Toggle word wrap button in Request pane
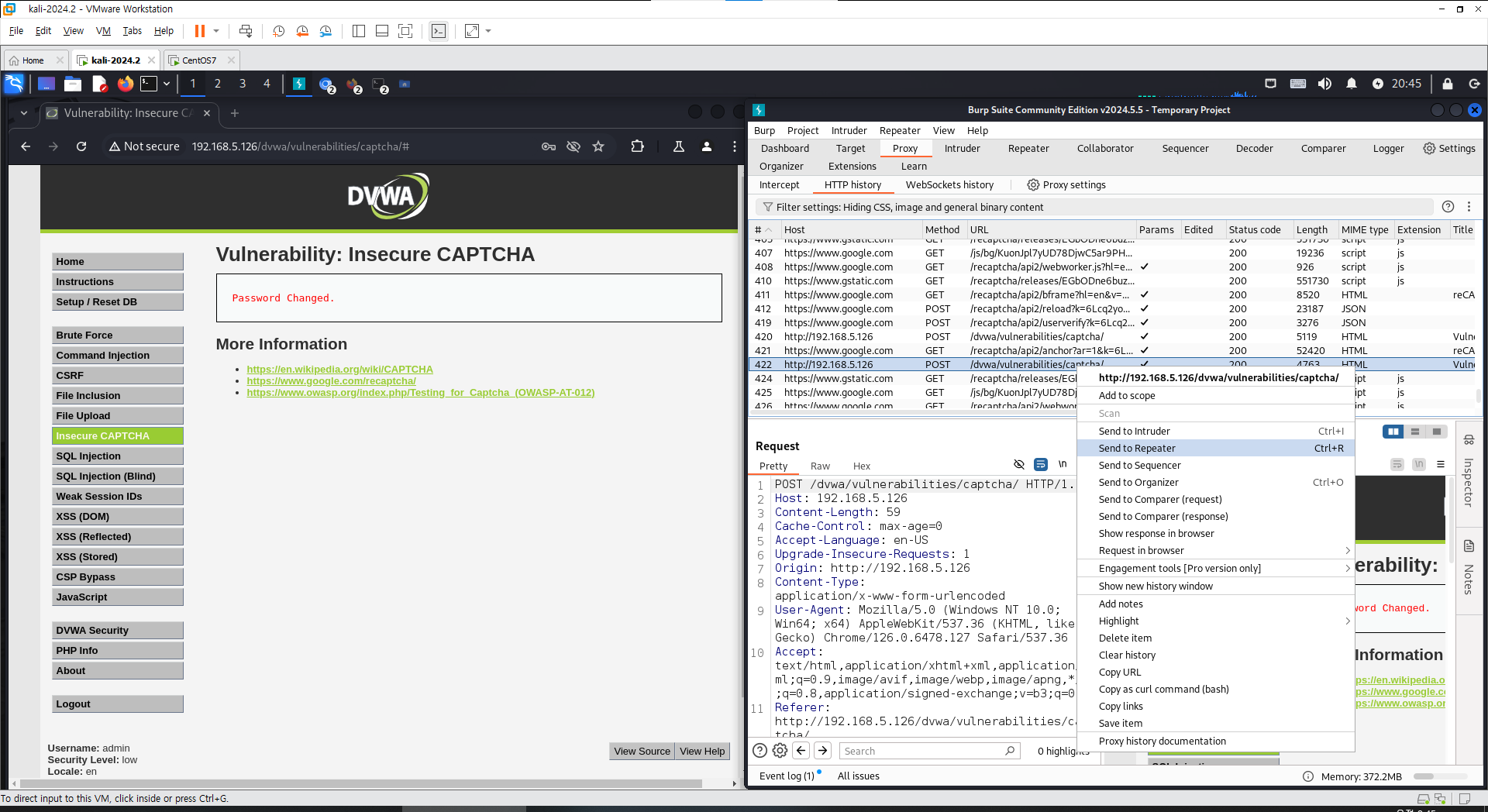The image size is (1488, 812). [1041, 465]
